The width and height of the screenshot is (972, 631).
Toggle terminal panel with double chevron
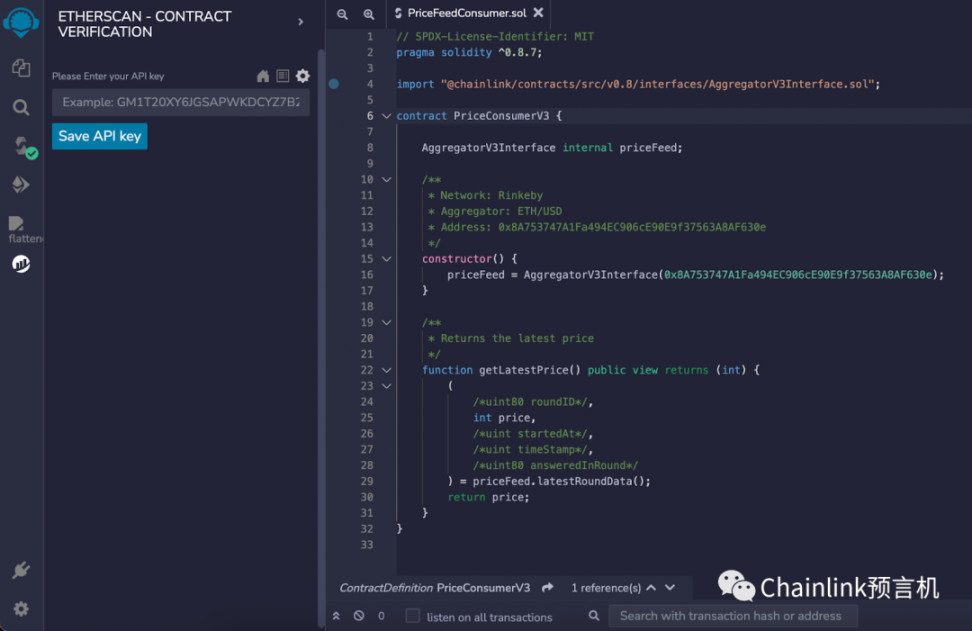pyautogui.click(x=336, y=616)
